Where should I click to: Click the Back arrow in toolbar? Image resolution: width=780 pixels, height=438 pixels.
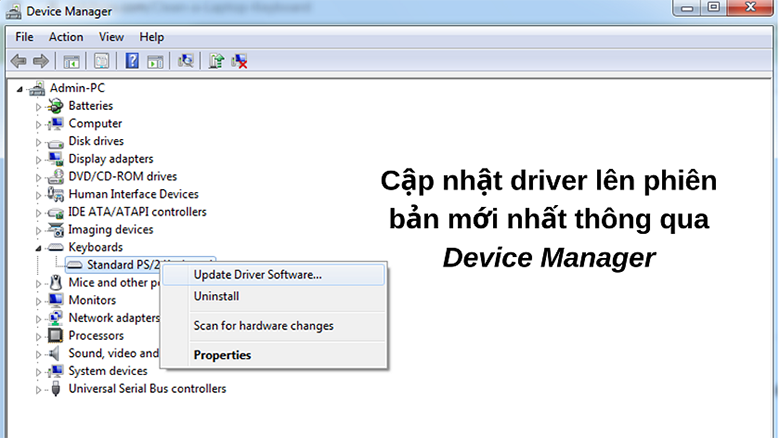(x=18, y=61)
